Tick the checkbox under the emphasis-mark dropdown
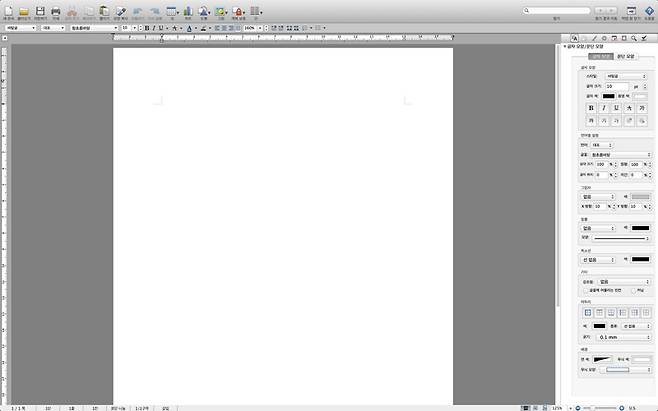658x411 pixels. pyautogui.click(x=585, y=290)
